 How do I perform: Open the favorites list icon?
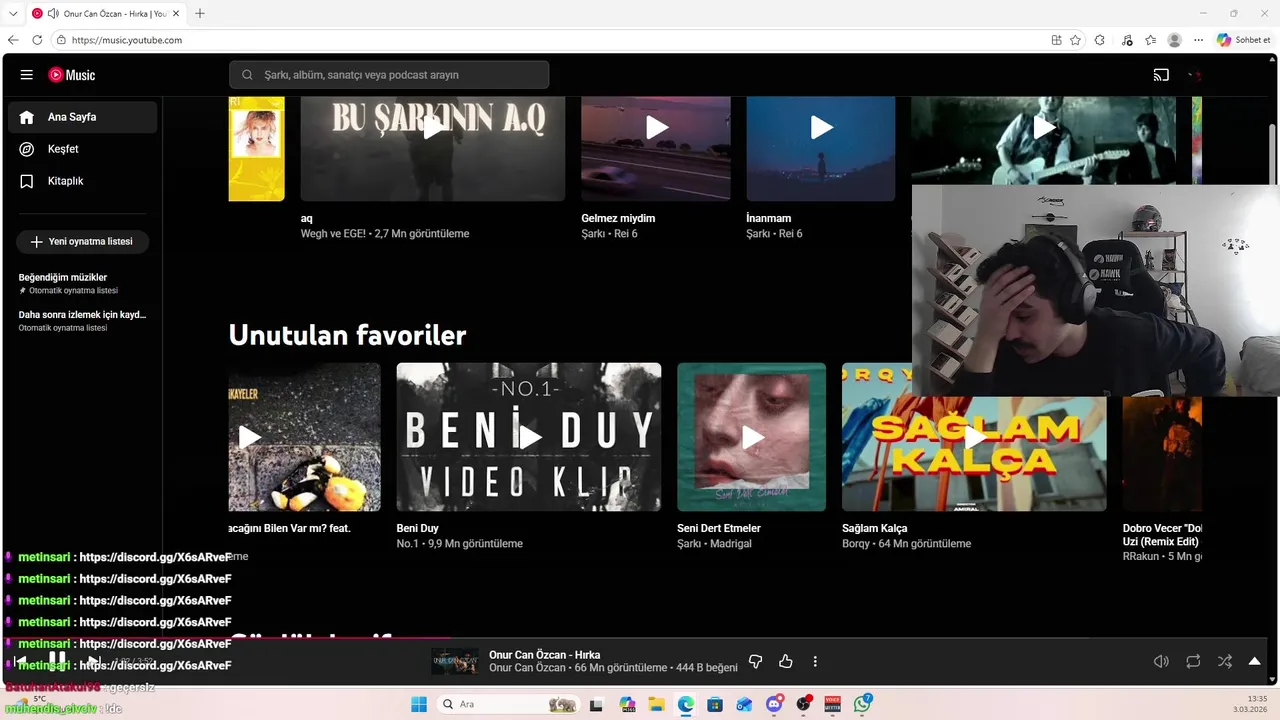point(1151,40)
